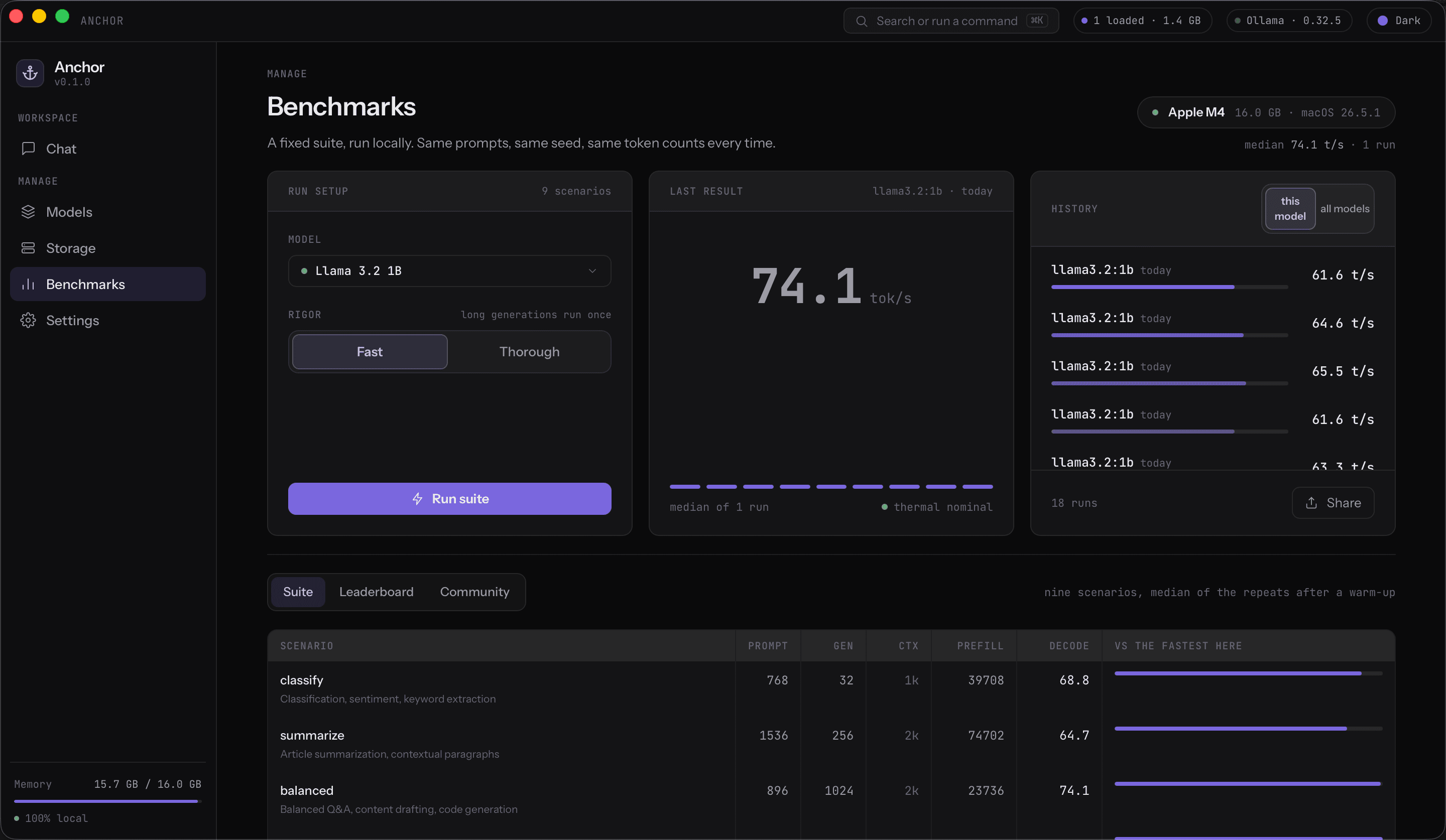Switch to the Community tab
Screen dimensions: 1446x840
click(x=474, y=592)
